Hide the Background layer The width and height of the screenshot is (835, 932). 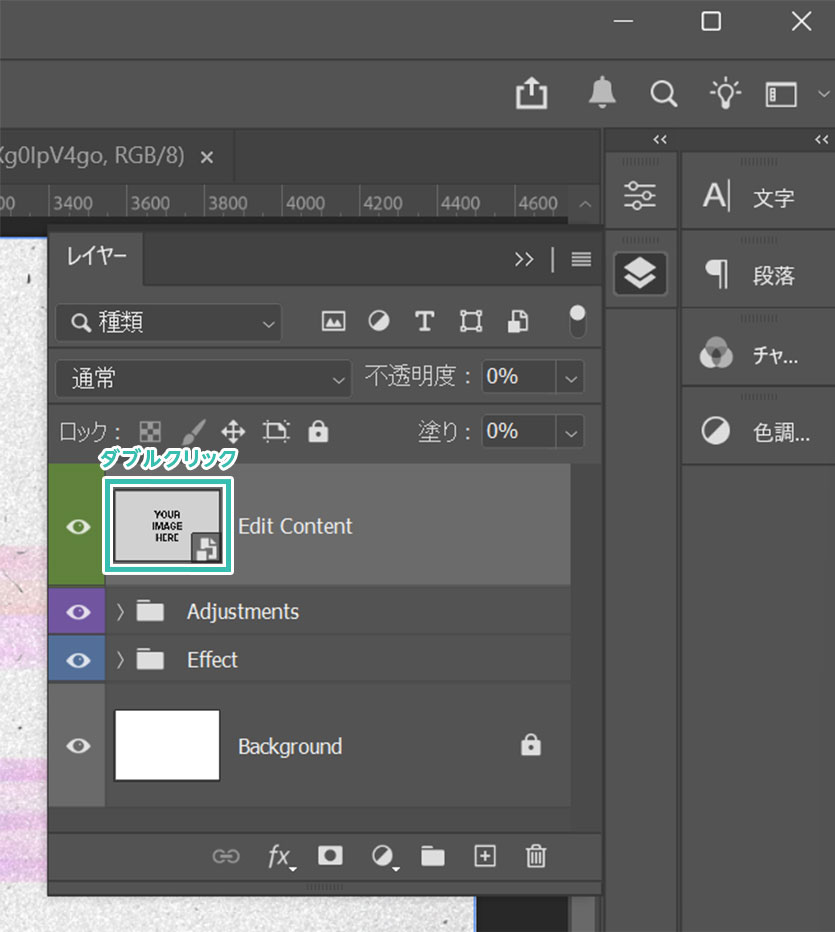tap(78, 746)
